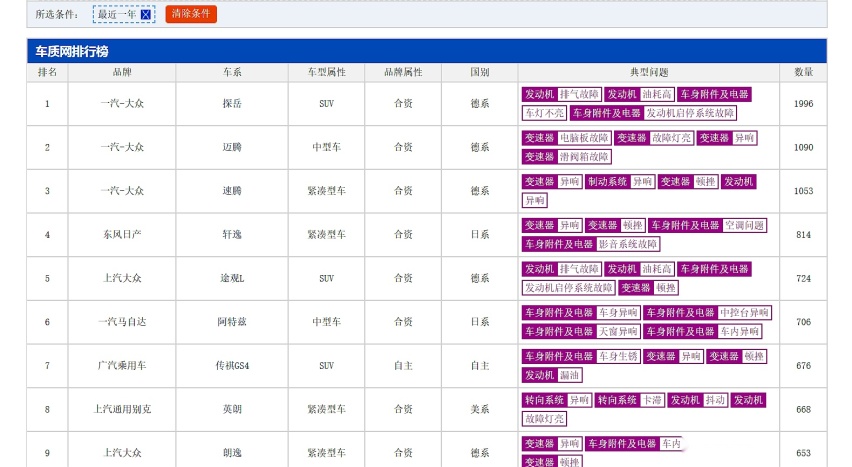Image resolution: width=852 pixels, height=467 pixels.
Task: Click the 日系 cell in the 轩逸 row
Action: pyautogui.click(x=479, y=235)
